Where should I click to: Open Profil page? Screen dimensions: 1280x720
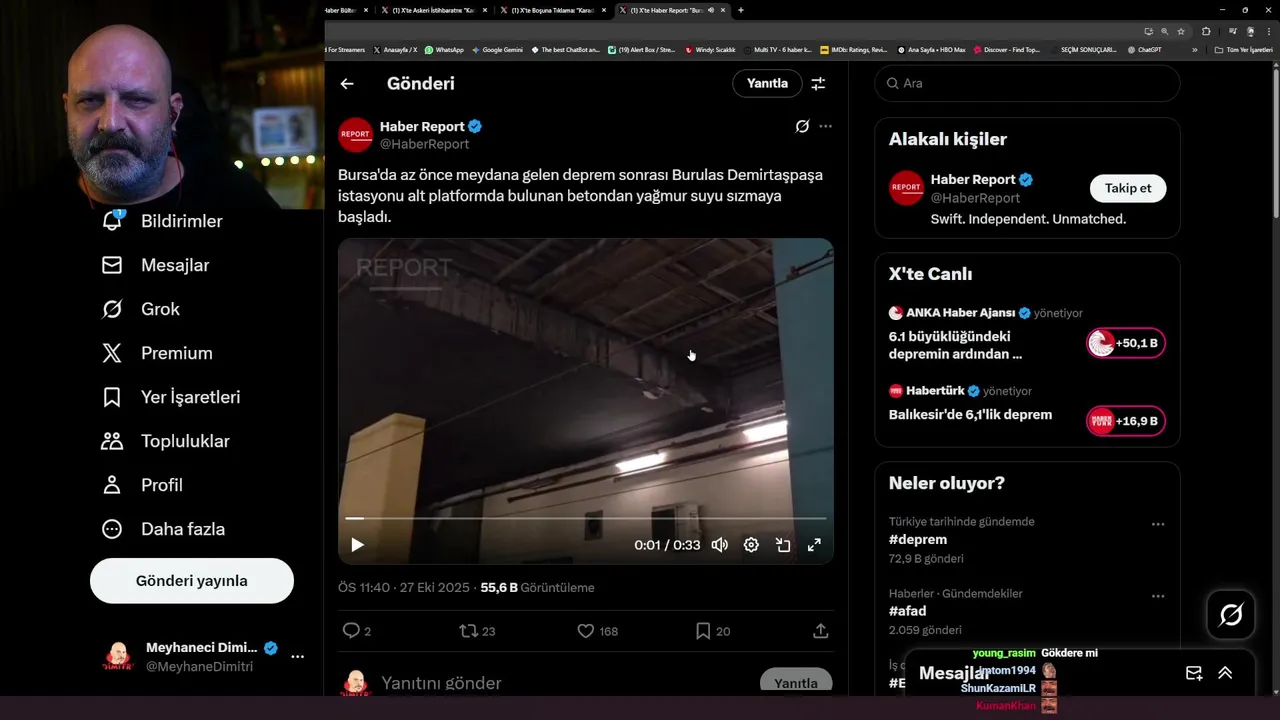pos(142,485)
